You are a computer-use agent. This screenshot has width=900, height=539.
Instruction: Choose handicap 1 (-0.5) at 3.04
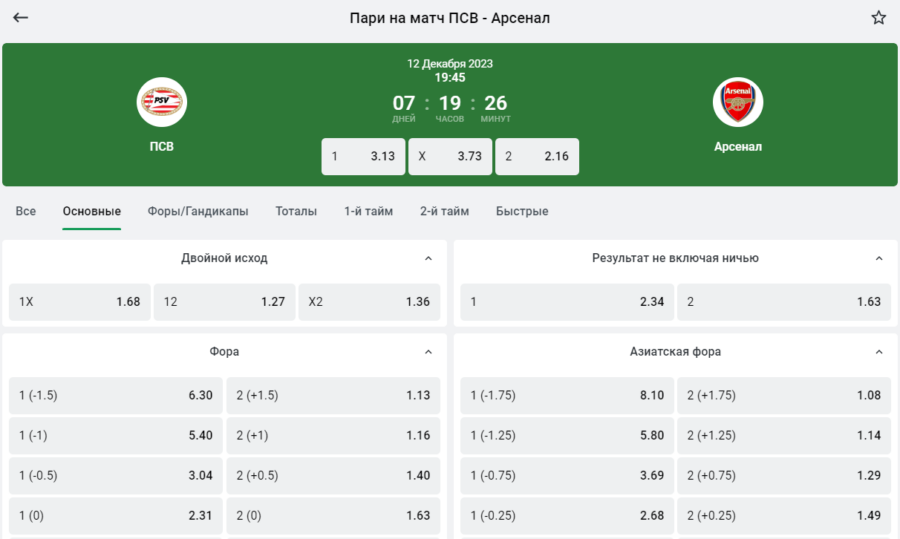point(116,476)
